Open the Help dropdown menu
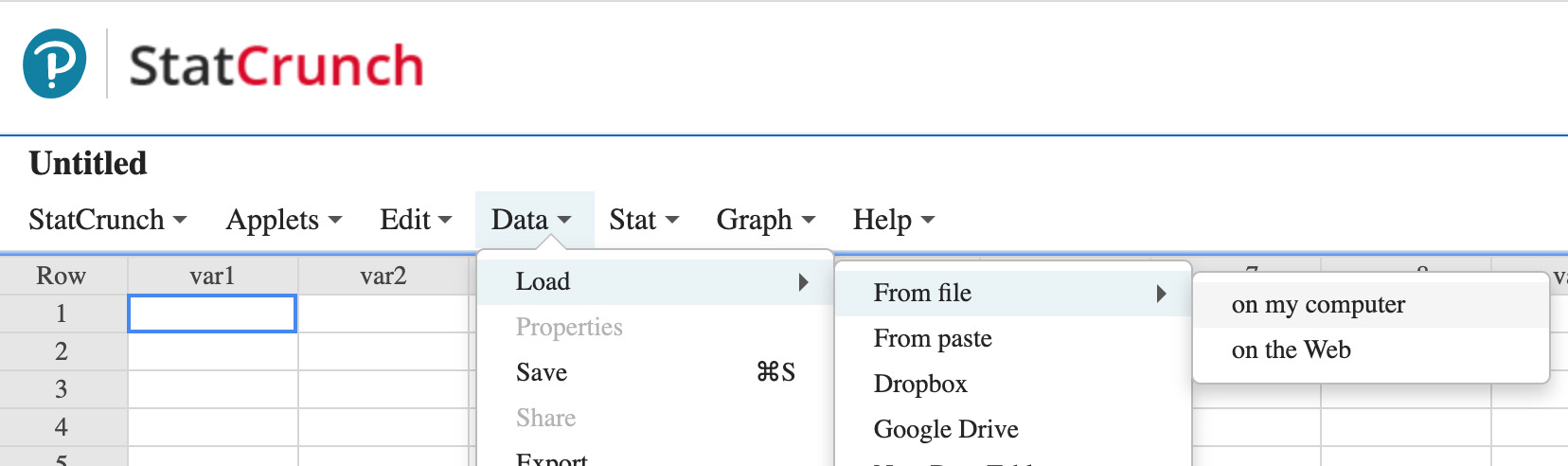This screenshot has width=1568, height=466. click(893, 220)
